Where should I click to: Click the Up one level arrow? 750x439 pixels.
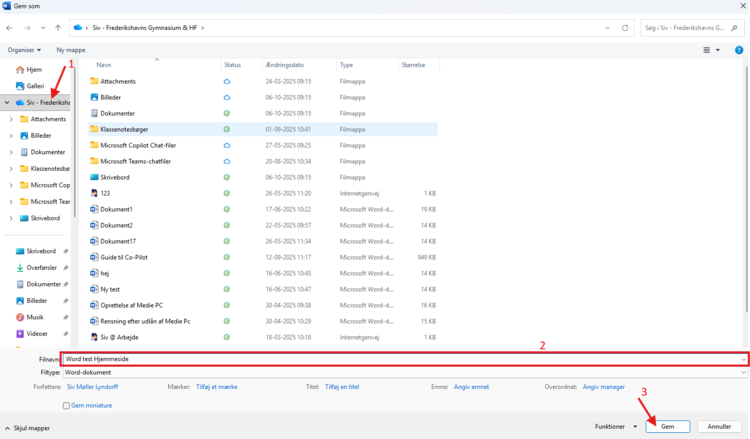pyautogui.click(x=60, y=28)
